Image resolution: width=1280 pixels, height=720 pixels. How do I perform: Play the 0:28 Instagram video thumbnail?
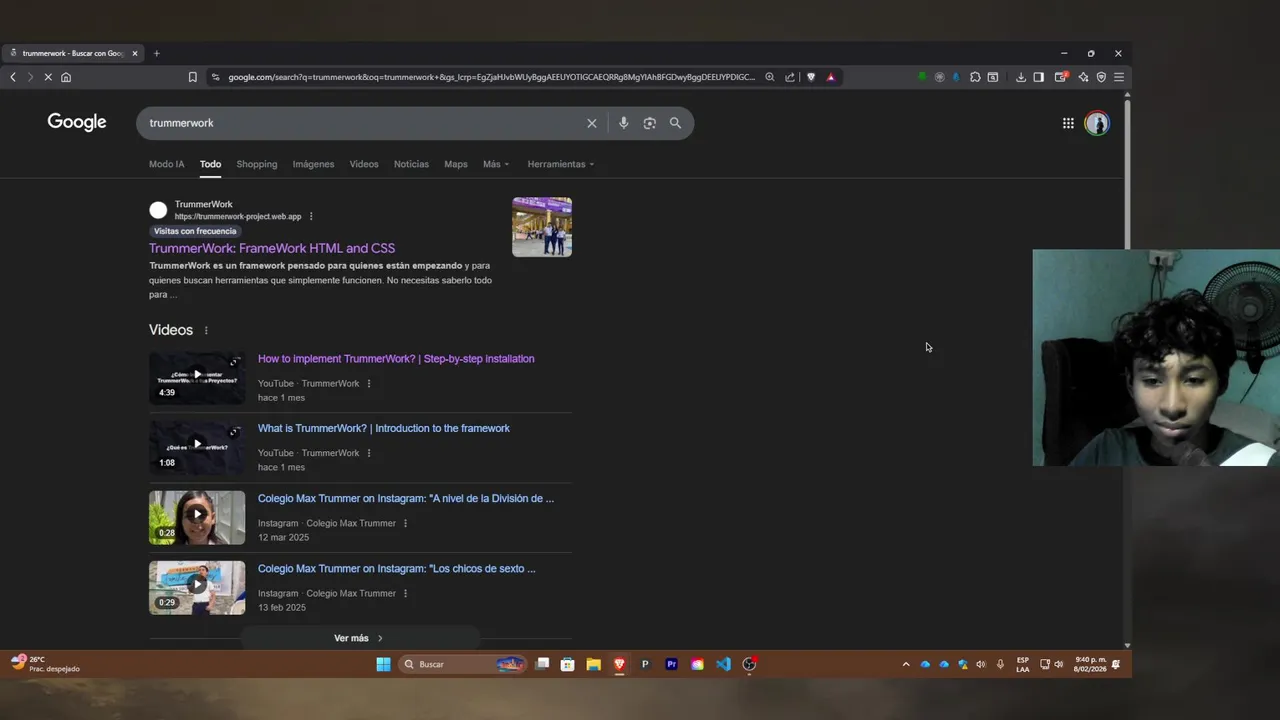(197, 517)
